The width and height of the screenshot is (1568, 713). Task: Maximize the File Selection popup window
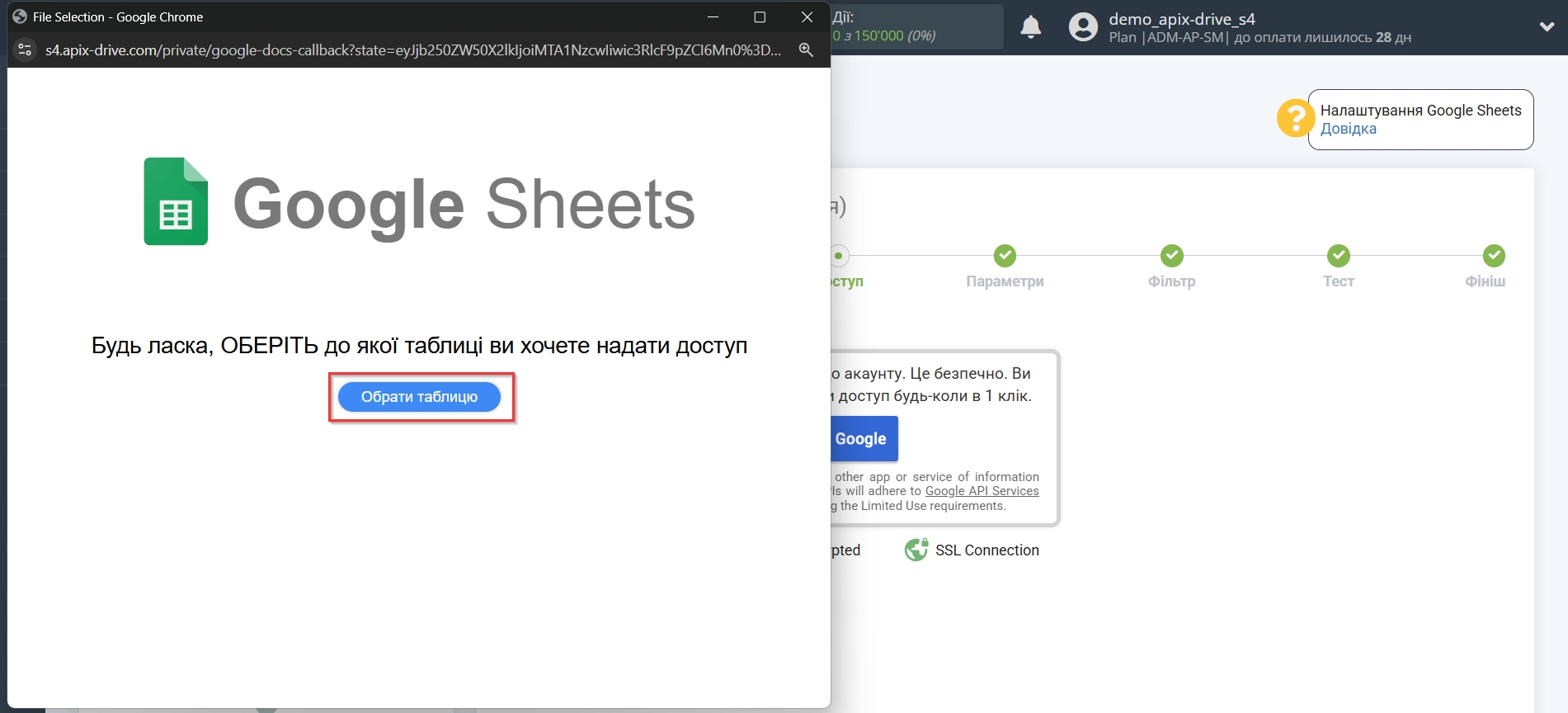pos(760,17)
